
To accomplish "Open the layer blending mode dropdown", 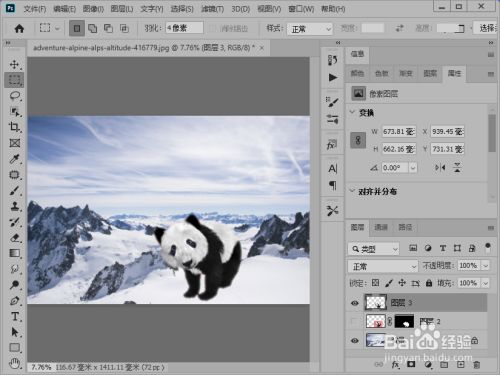I will click(383, 266).
